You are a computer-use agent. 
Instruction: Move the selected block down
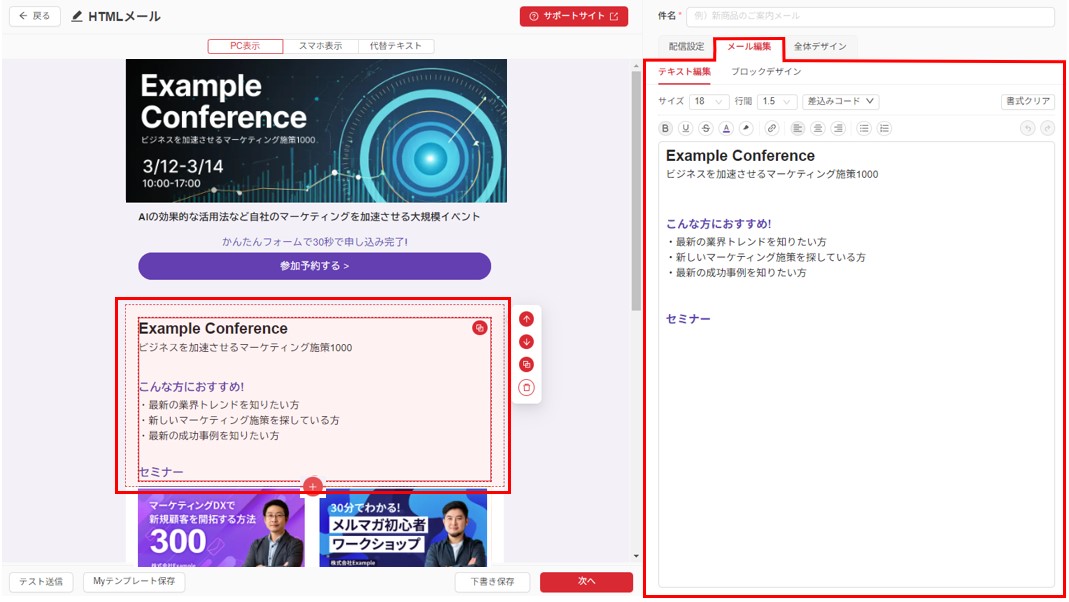tap(526, 342)
